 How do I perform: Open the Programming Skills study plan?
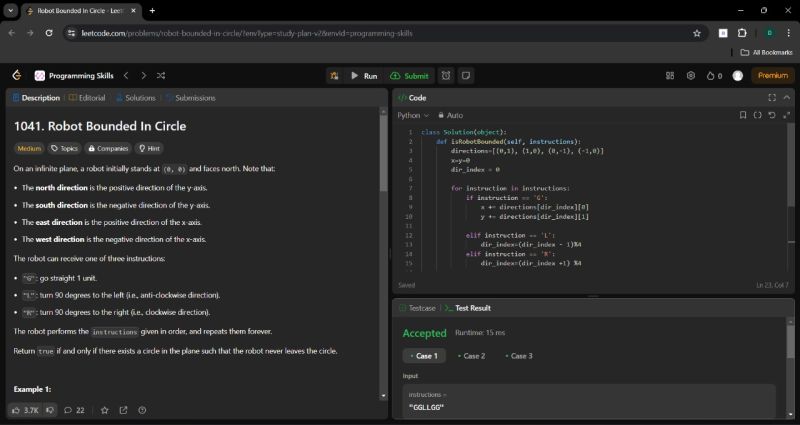(74, 76)
